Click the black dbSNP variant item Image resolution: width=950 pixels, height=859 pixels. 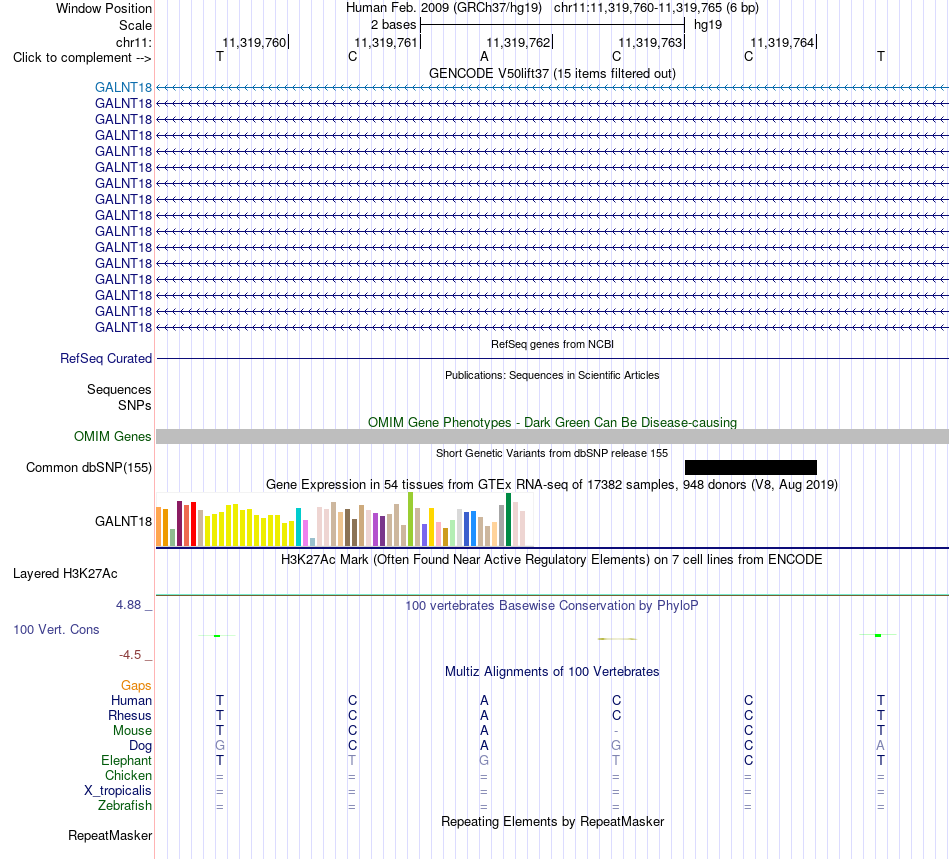pos(751,467)
